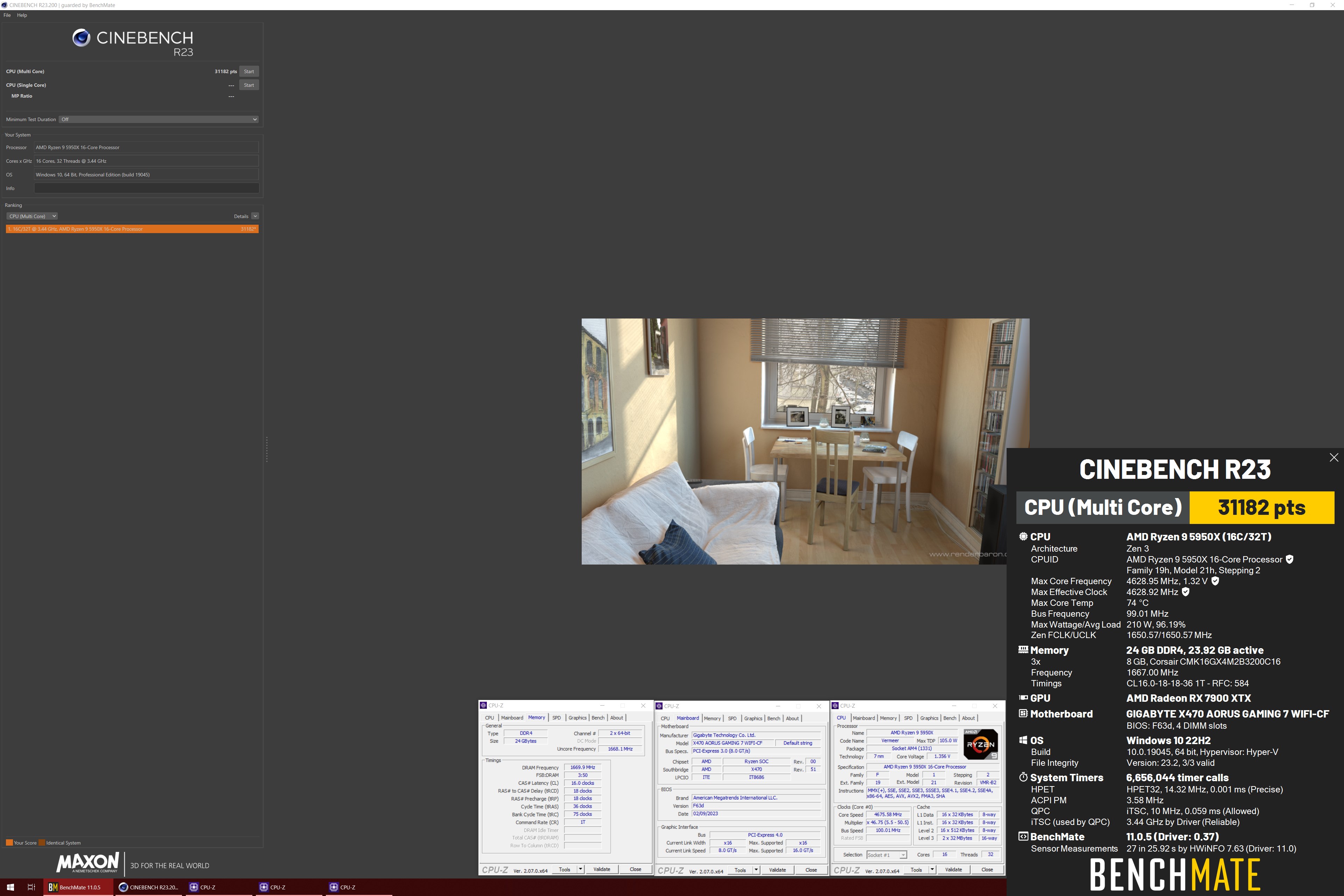Click into the Info text field
The height and width of the screenshot is (896, 1344).
pyautogui.click(x=146, y=188)
